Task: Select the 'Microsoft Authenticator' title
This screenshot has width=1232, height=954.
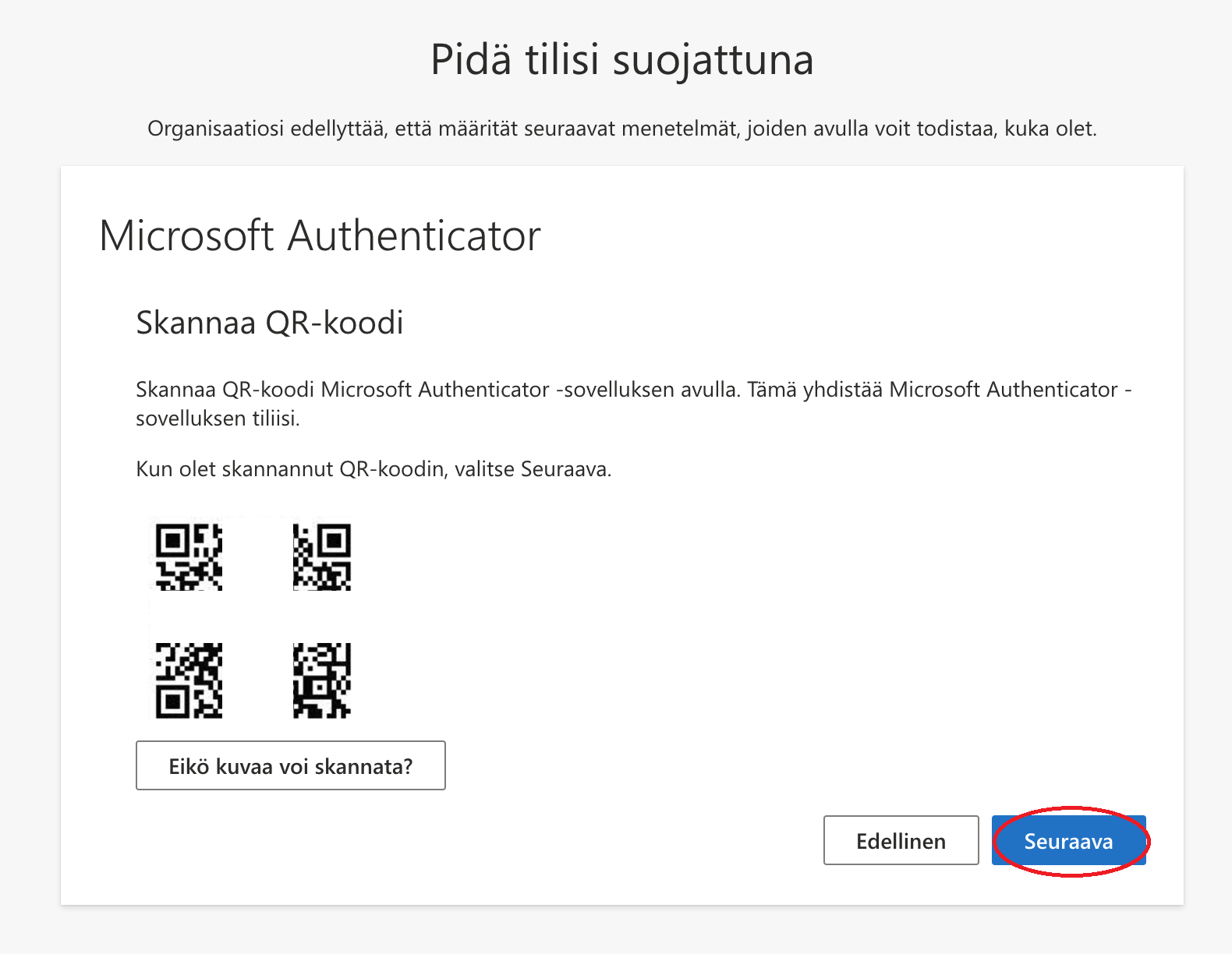Action: [x=320, y=235]
